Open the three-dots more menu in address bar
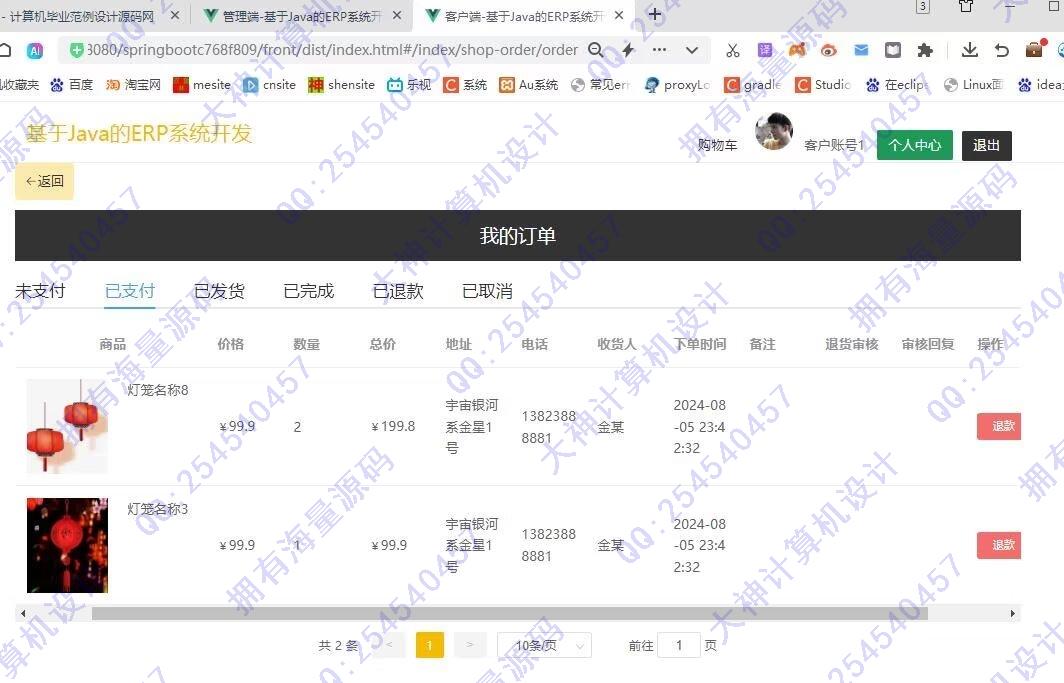The height and width of the screenshot is (683, 1064). pyautogui.click(x=659, y=50)
